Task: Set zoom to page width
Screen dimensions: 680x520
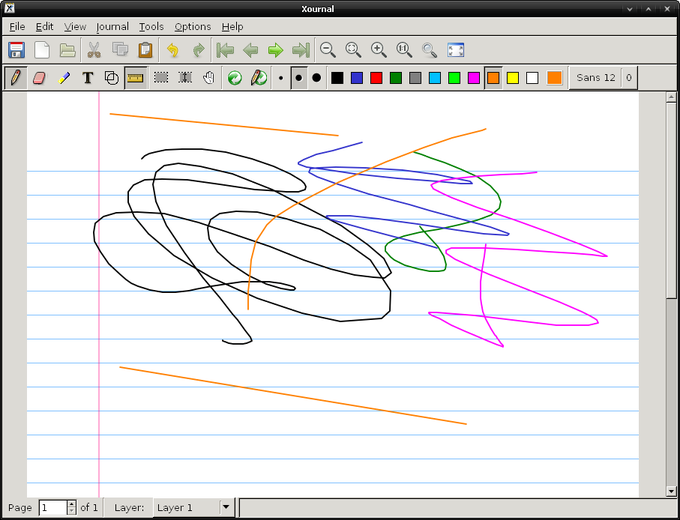Action: tap(353, 50)
